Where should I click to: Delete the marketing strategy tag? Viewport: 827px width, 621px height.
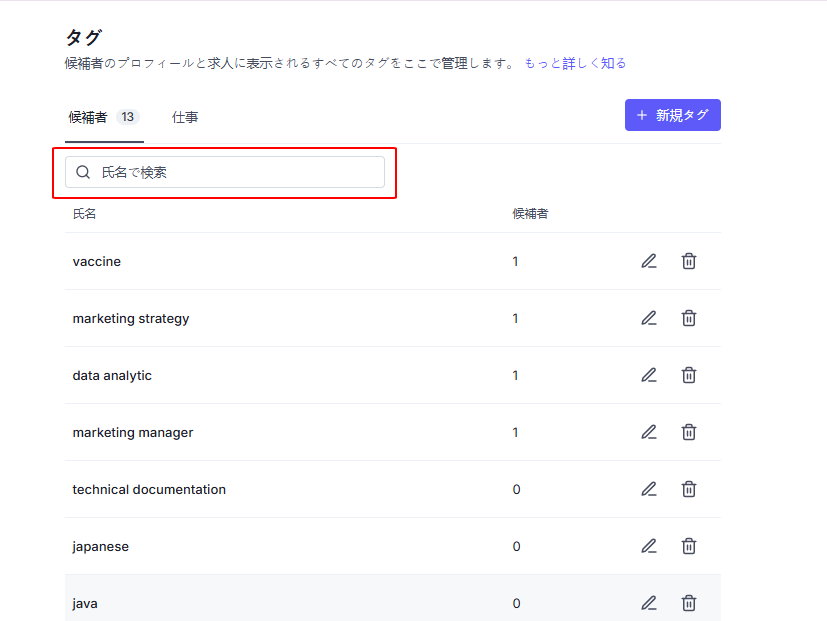pos(688,318)
